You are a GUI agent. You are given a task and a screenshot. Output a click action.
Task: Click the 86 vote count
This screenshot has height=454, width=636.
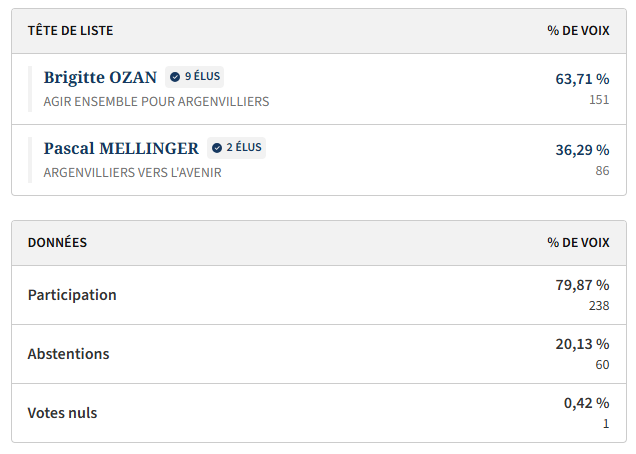602,171
